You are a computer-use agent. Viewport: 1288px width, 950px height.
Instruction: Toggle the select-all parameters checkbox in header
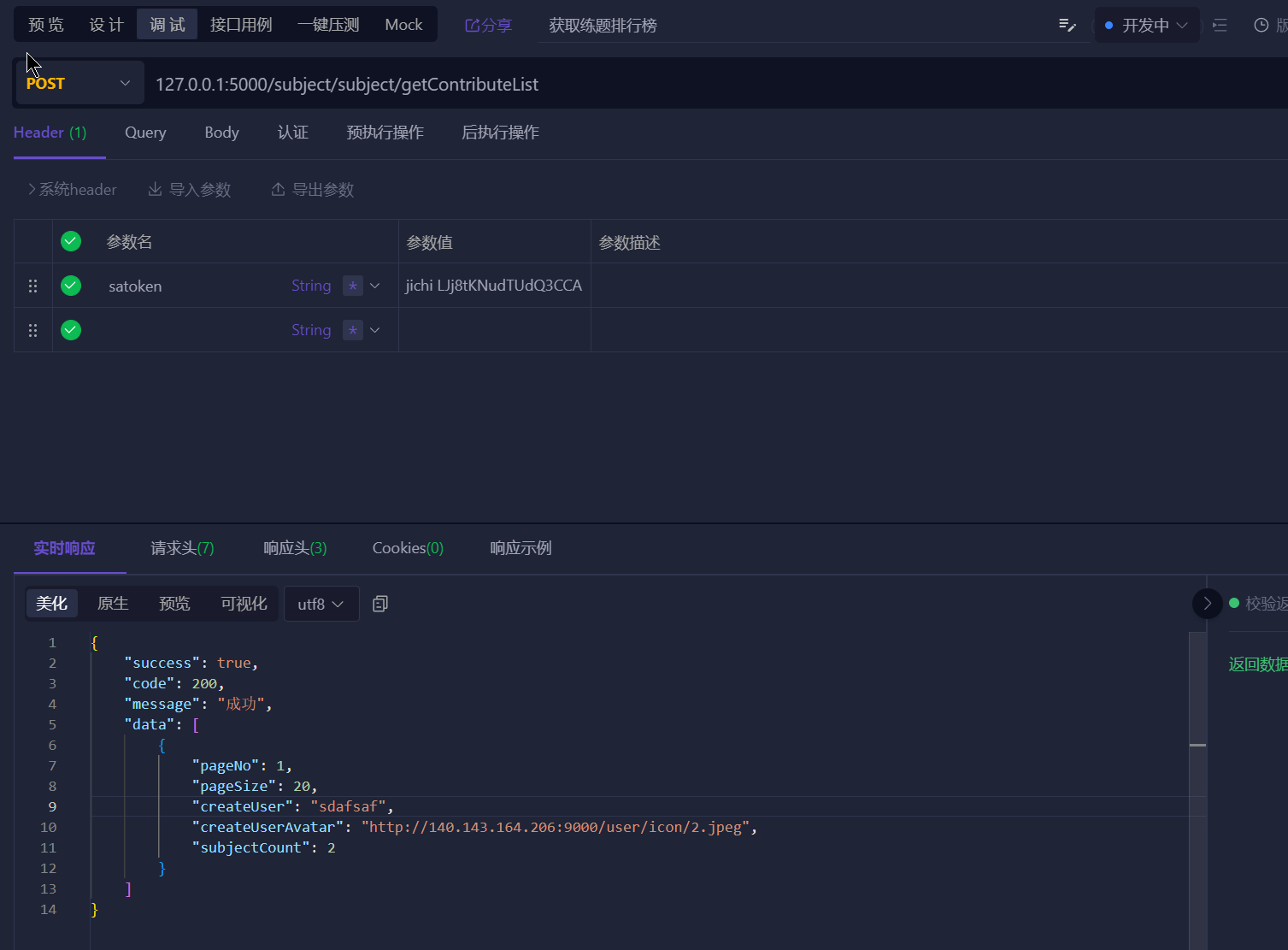pos(71,241)
